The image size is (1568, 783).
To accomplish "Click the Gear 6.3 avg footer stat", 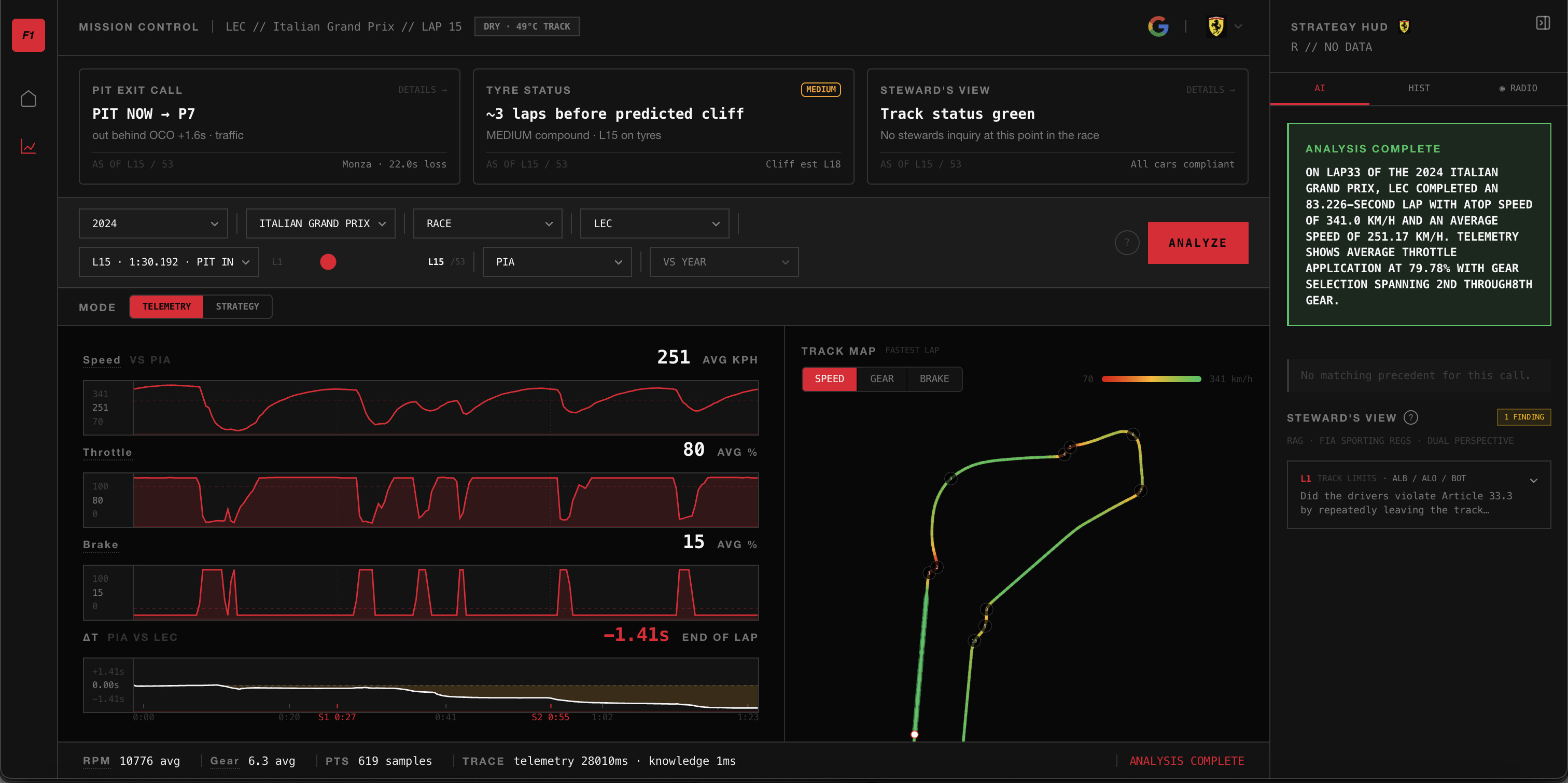I will (x=252, y=761).
